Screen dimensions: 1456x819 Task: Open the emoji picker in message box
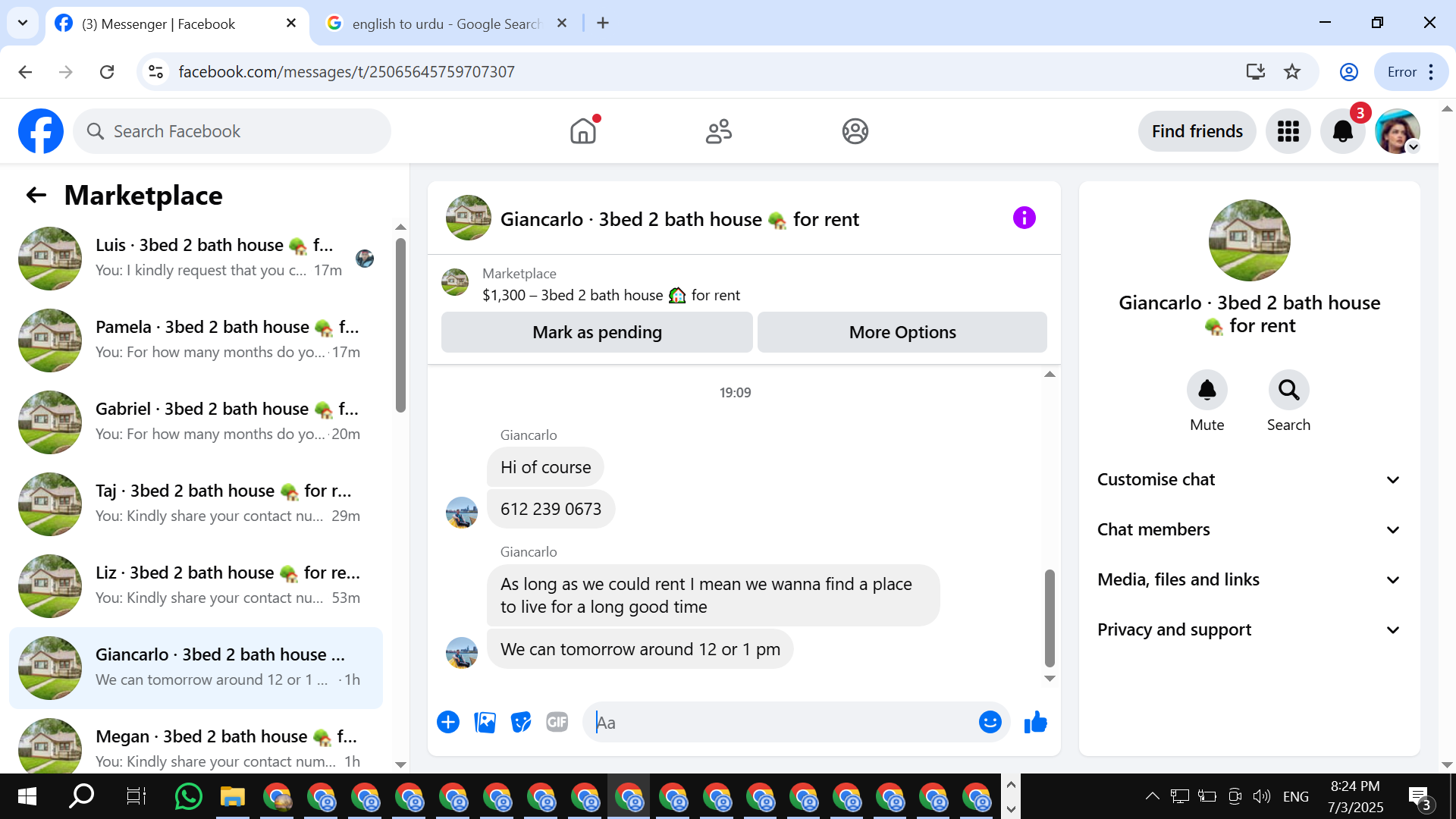[990, 723]
